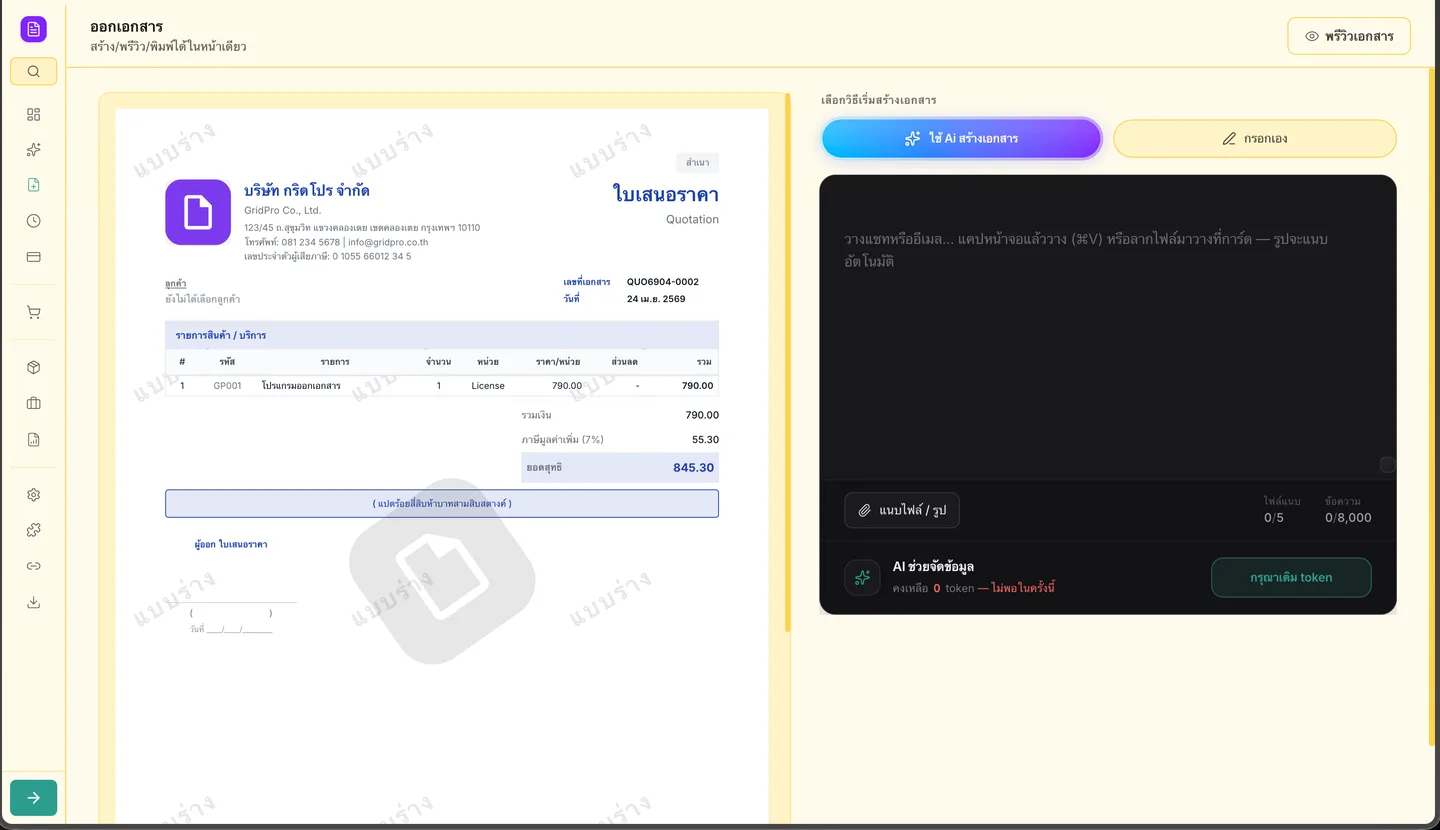Click กรุณาเติม token to add tokens
Viewport: 1440px width, 830px height.
click(x=1291, y=577)
